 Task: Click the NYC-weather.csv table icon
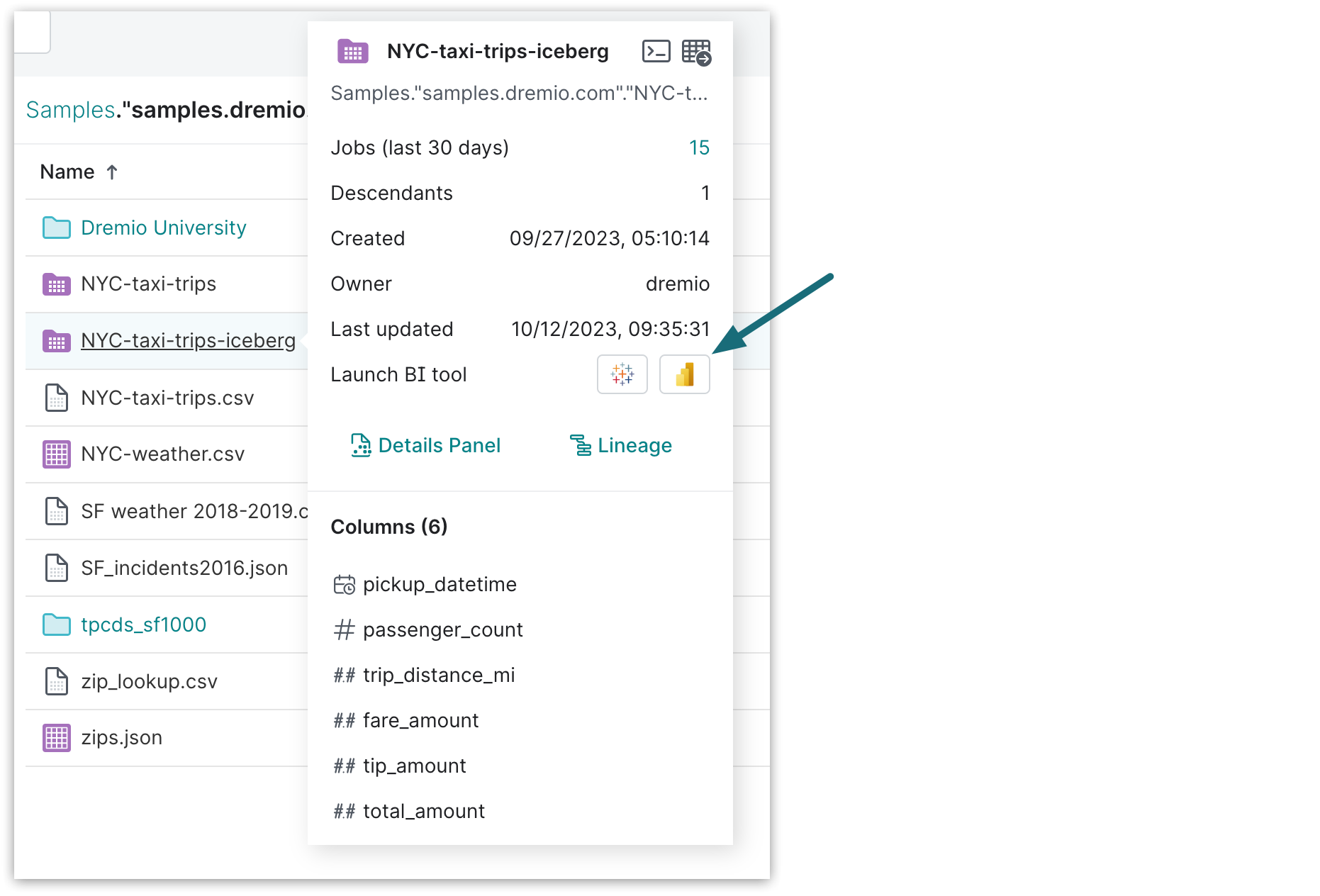click(x=57, y=454)
